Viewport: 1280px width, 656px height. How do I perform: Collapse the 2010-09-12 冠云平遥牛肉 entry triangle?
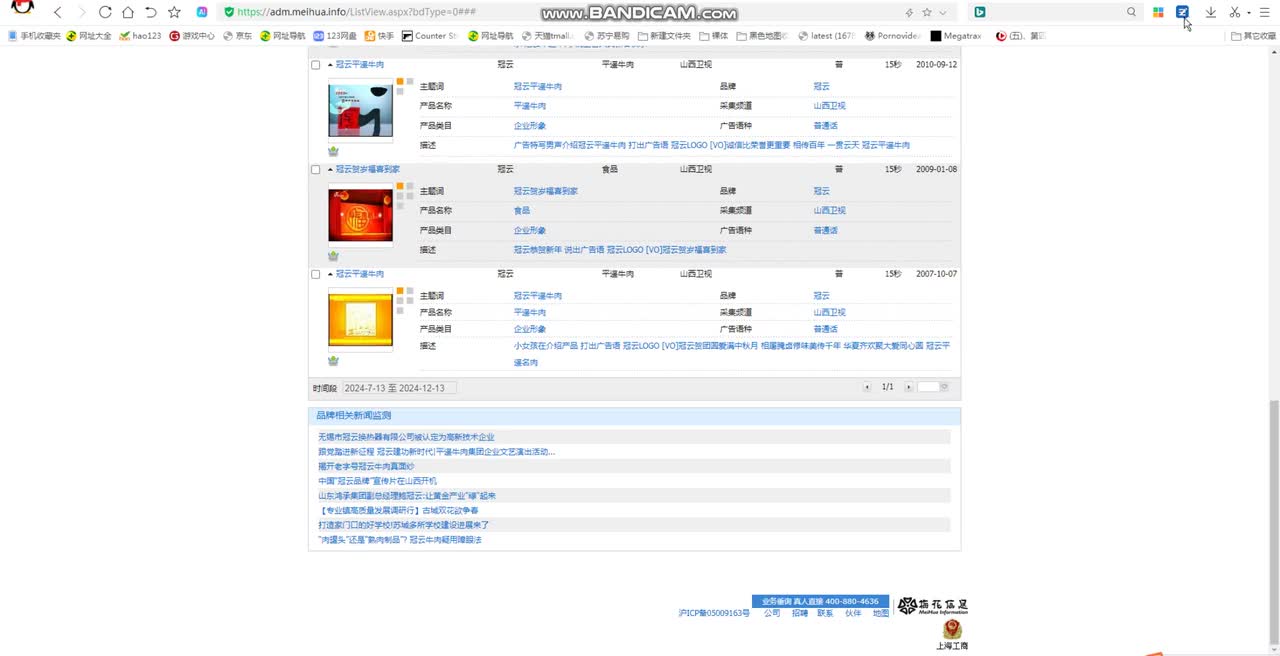(330, 65)
